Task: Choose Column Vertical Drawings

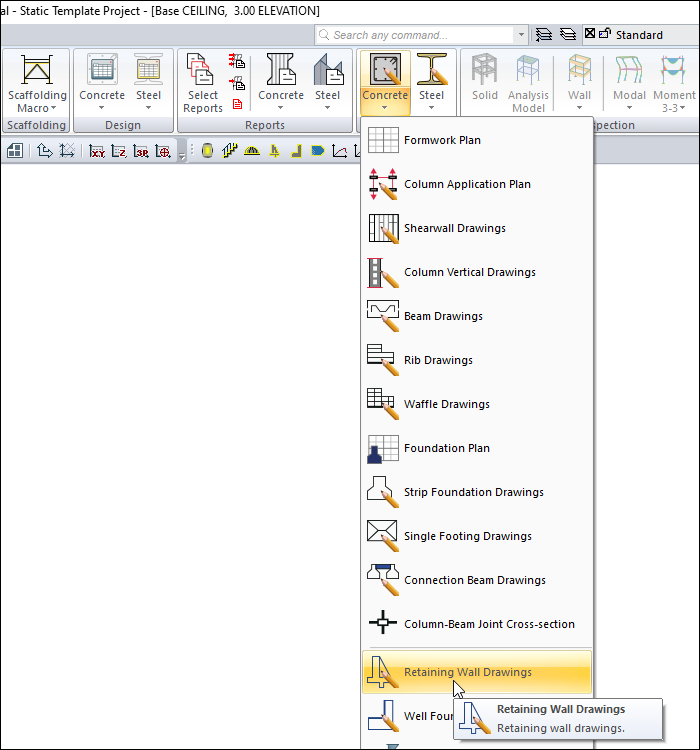Action: (x=477, y=272)
